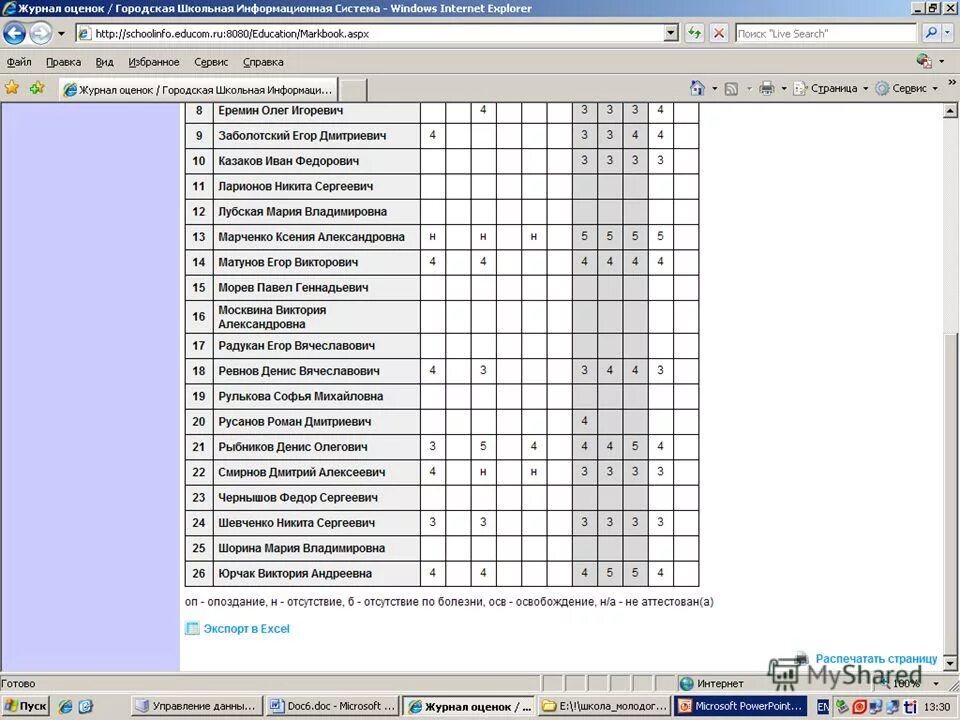Click row number 20 for Русанов
The image size is (960, 720).
click(x=199, y=422)
